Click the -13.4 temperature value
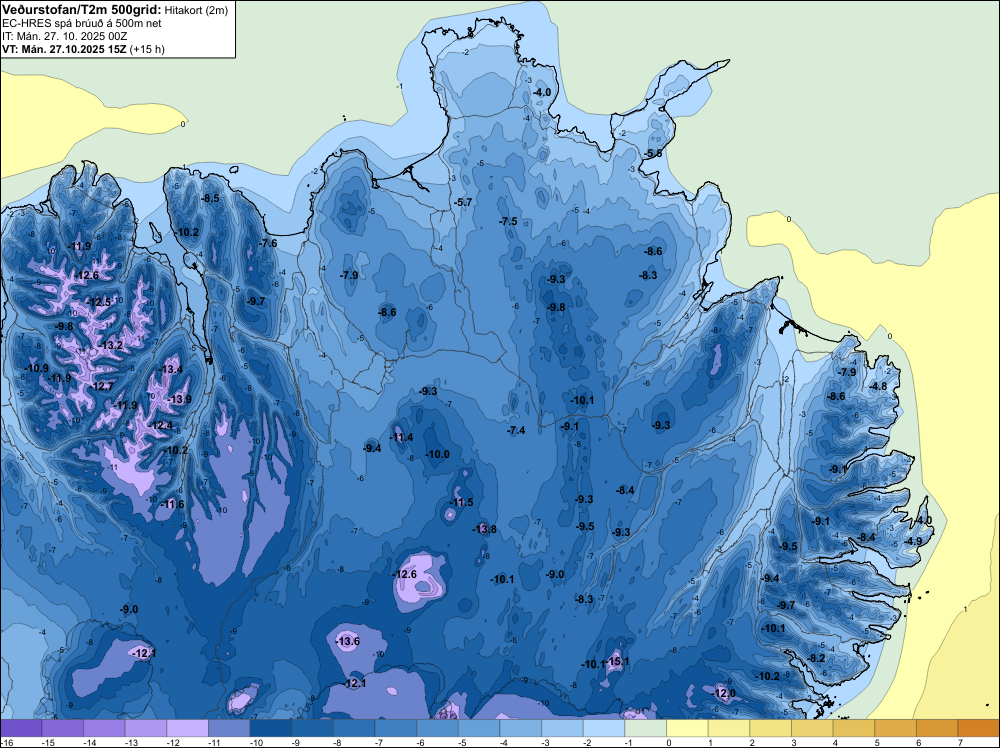The height and width of the screenshot is (748, 1000). pyautogui.click(x=170, y=369)
